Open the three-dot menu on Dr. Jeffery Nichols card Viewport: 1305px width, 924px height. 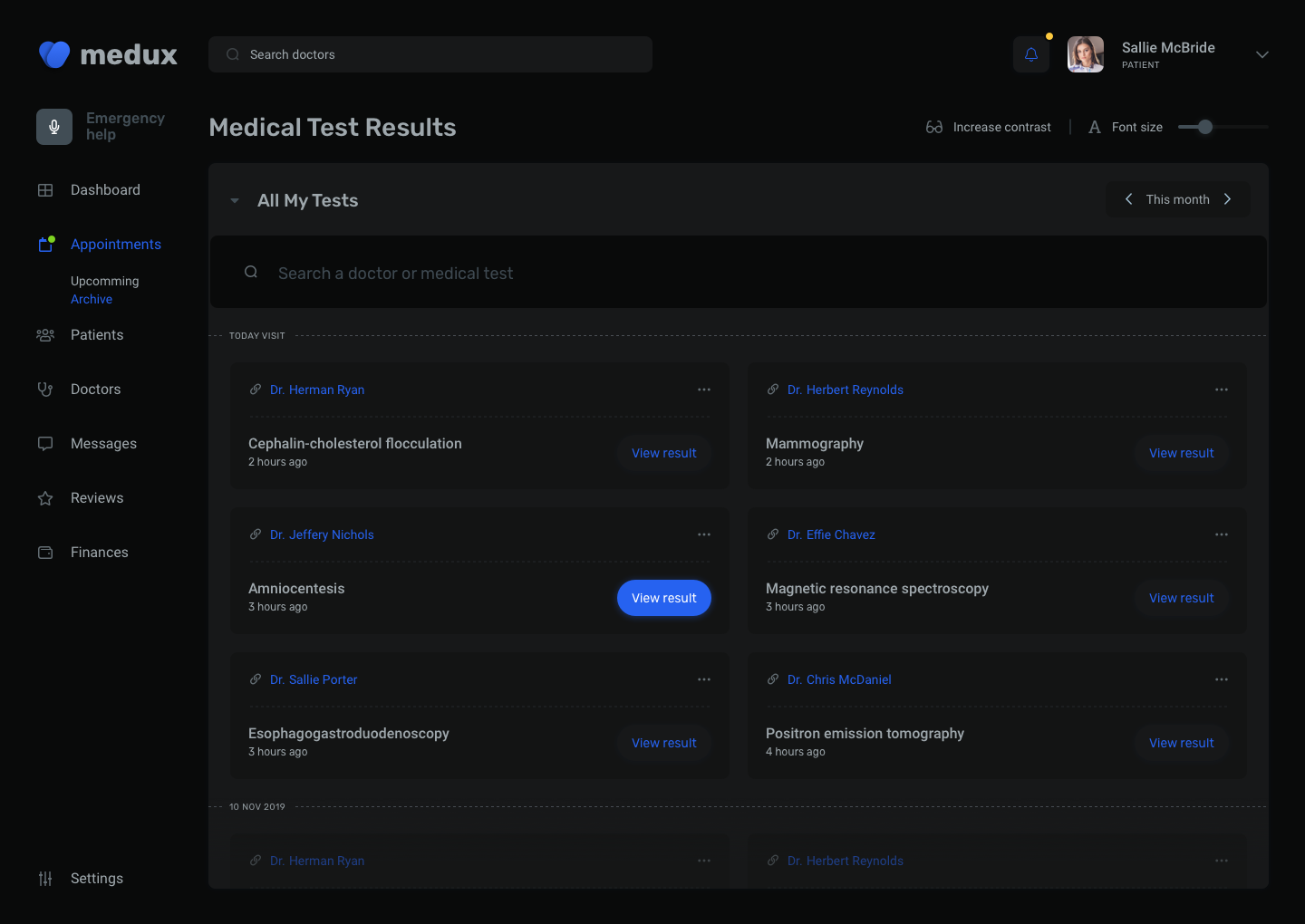[704, 534]
